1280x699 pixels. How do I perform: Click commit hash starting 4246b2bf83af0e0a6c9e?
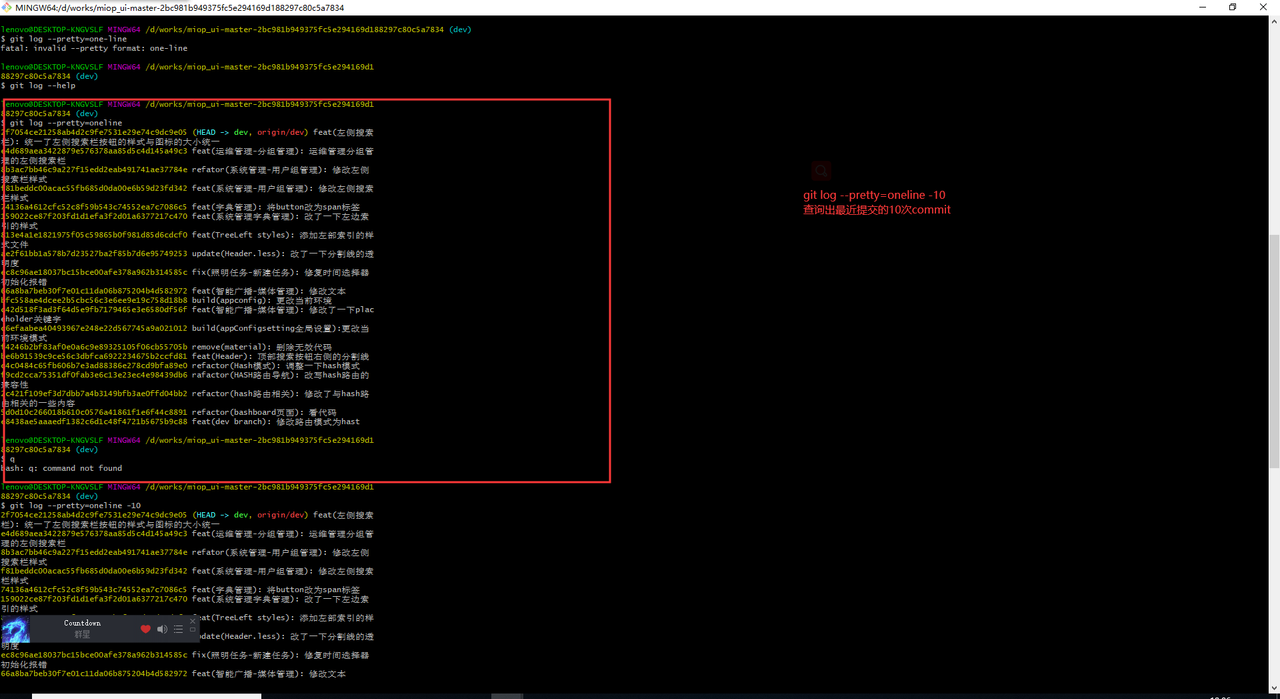94,347
